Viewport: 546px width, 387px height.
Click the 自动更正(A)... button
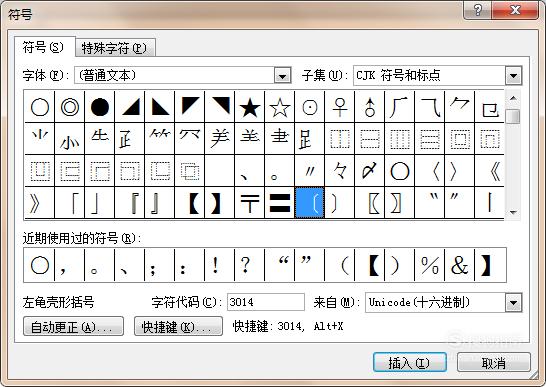click(73, 326)
